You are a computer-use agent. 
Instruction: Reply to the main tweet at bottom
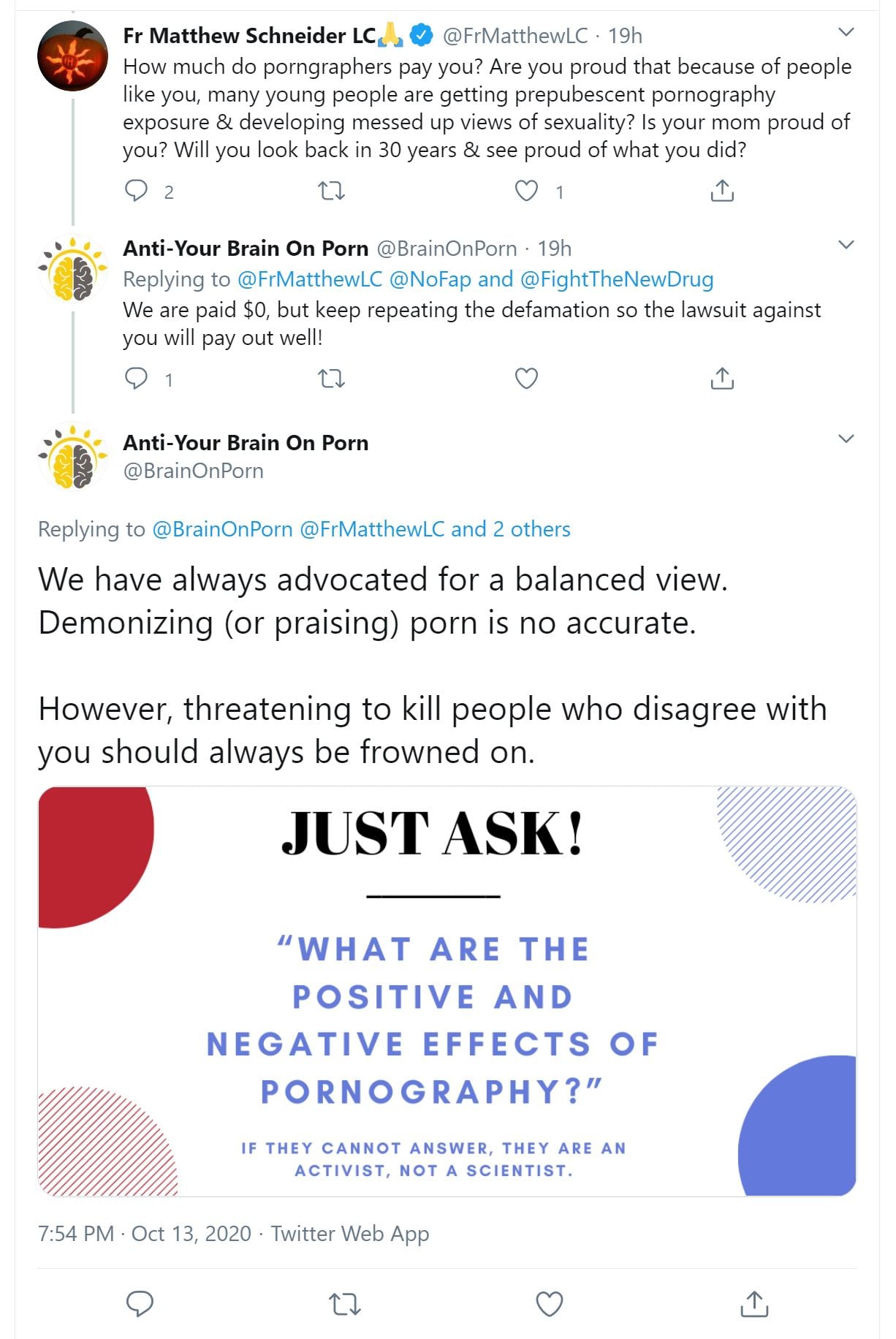tap(140, 1304)
